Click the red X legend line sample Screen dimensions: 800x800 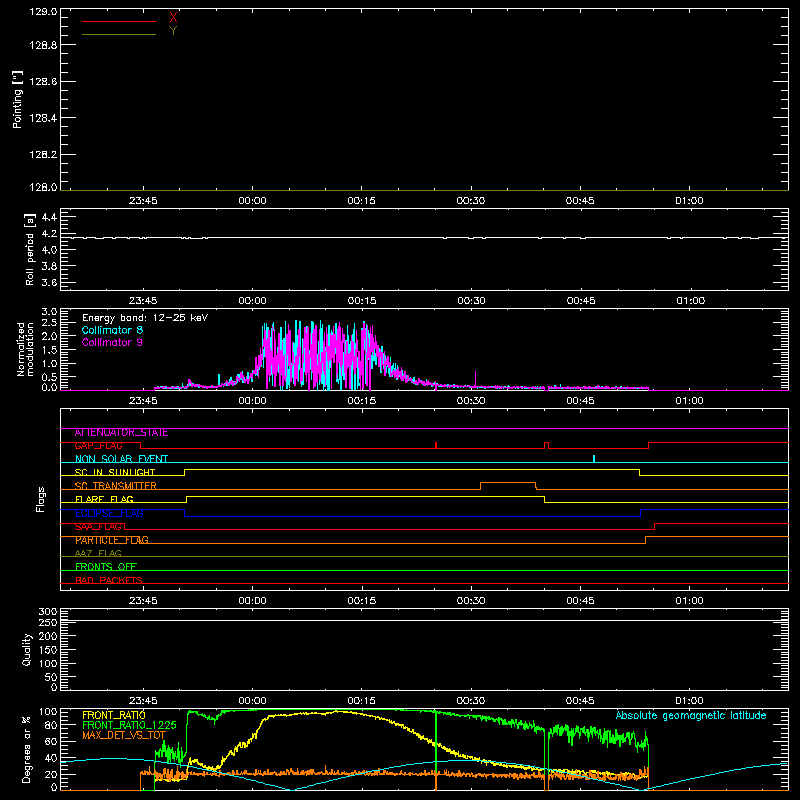point(119,21)
